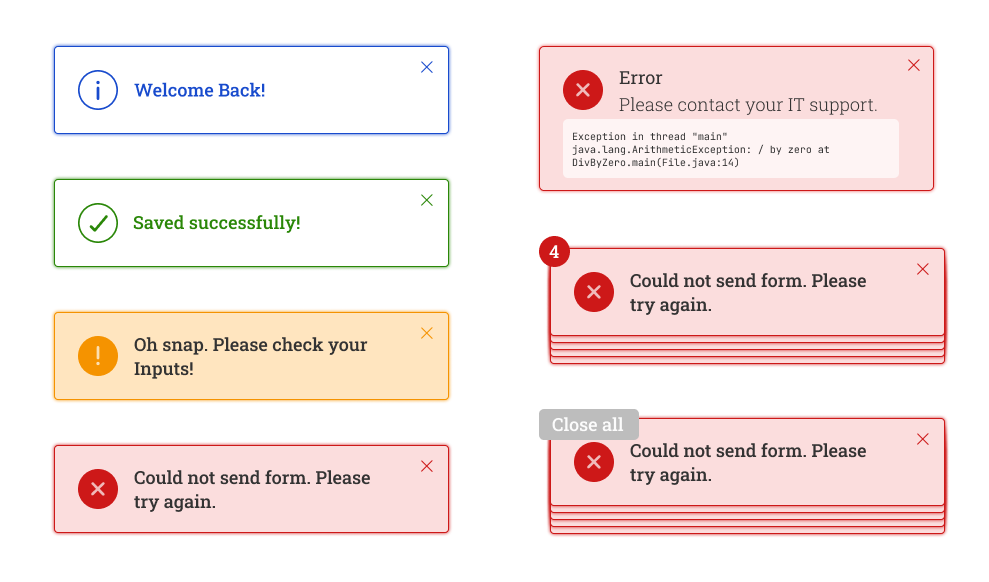Dismiss the Welcome Back notification
Image resolution: width=989 pixels, height=582 pixels.
(426, 67)
